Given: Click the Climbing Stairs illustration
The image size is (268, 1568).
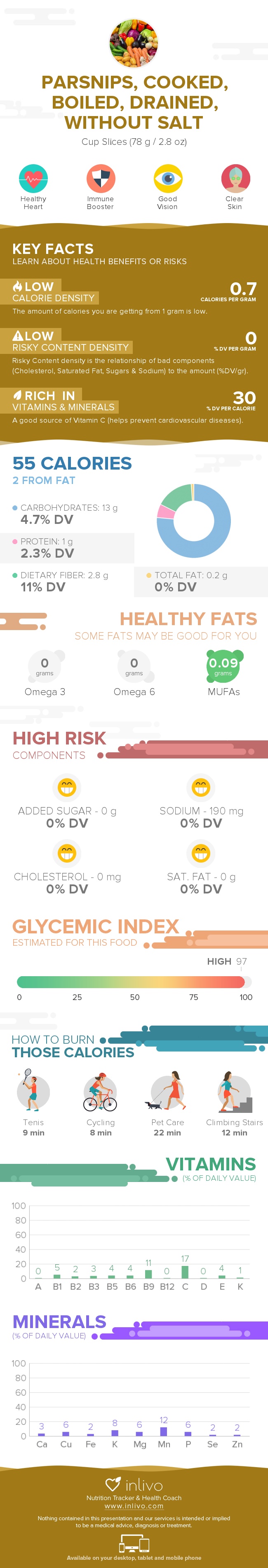Looking at the screenshot, I should [x=235, y=1092].
